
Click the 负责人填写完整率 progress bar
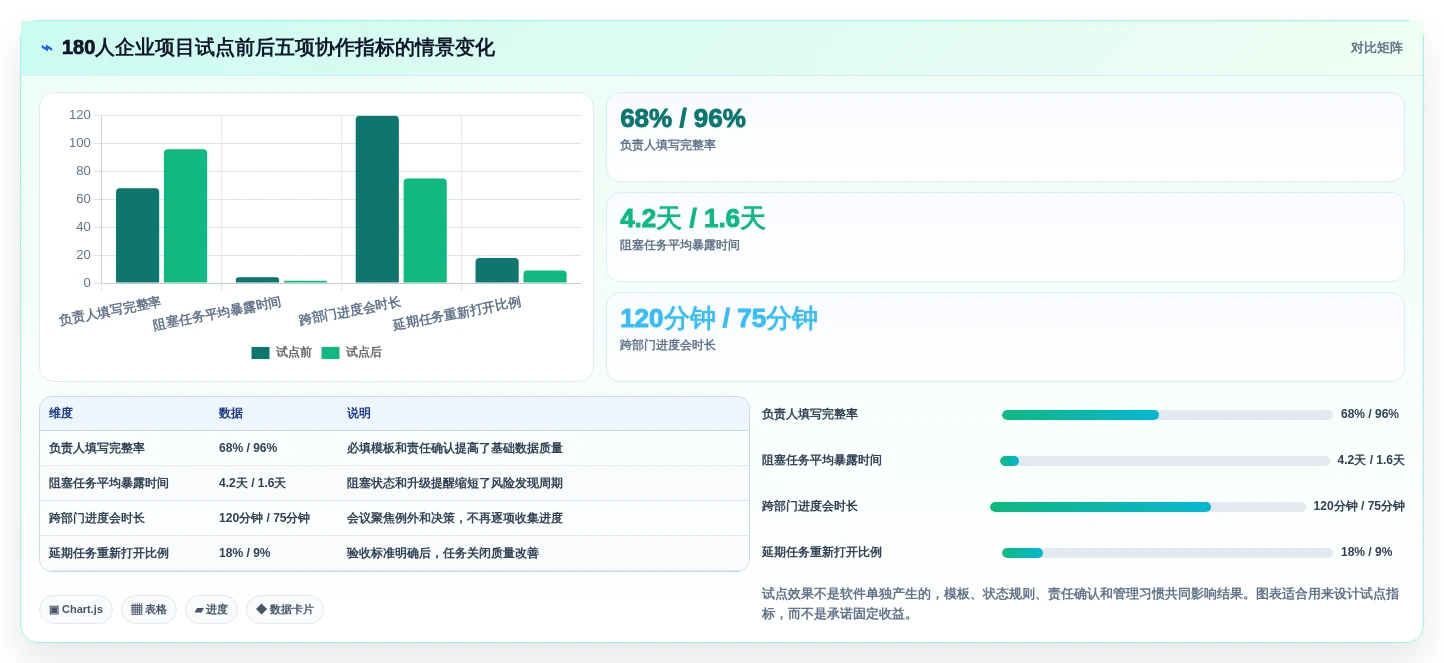pos(1167,415)
